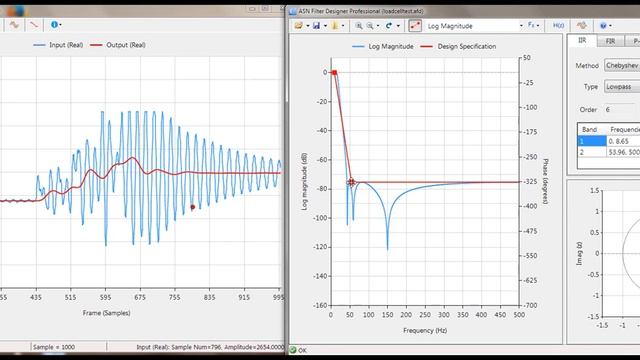Click the Phase (degrees) axis label

(545, 182)
